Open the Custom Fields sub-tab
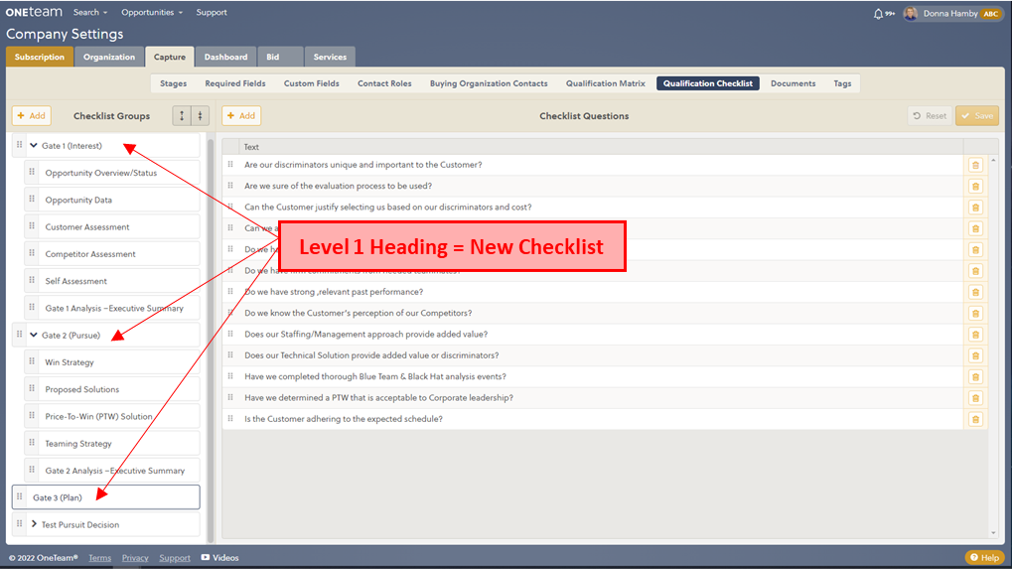This screenshot has height=569, width=1012. point(312,83)
